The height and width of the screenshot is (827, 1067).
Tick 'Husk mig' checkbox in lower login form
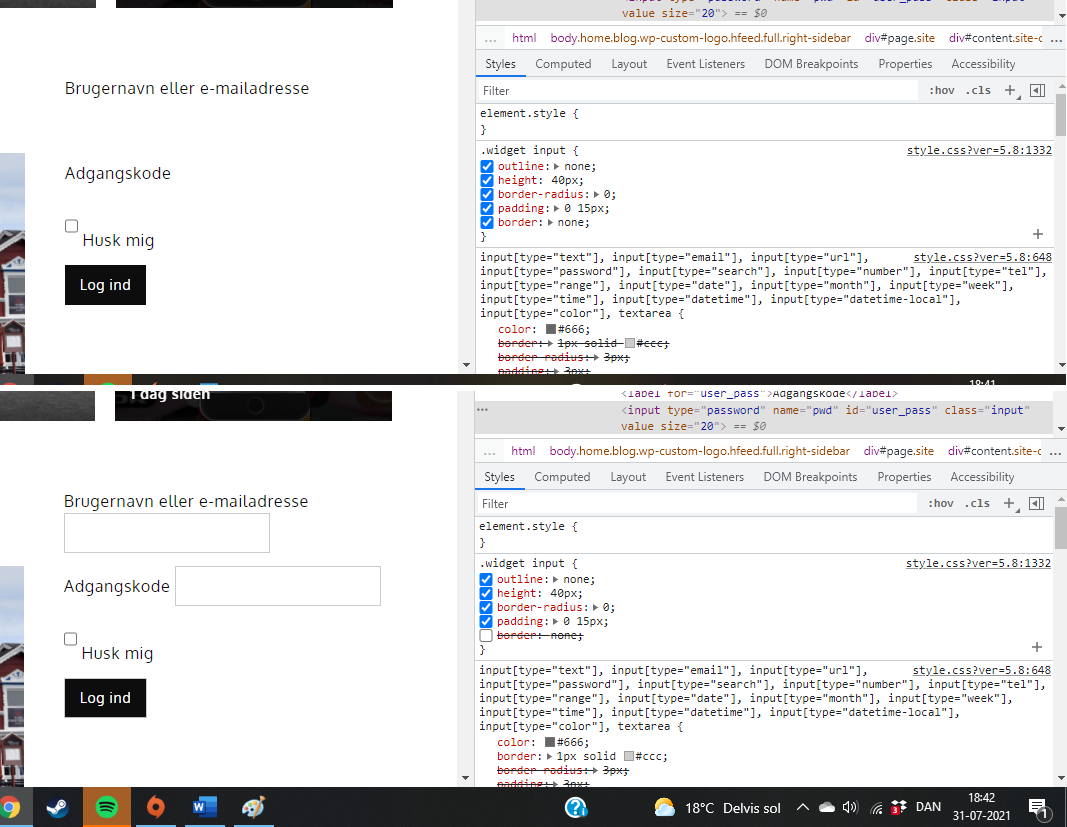click(70, 639)
